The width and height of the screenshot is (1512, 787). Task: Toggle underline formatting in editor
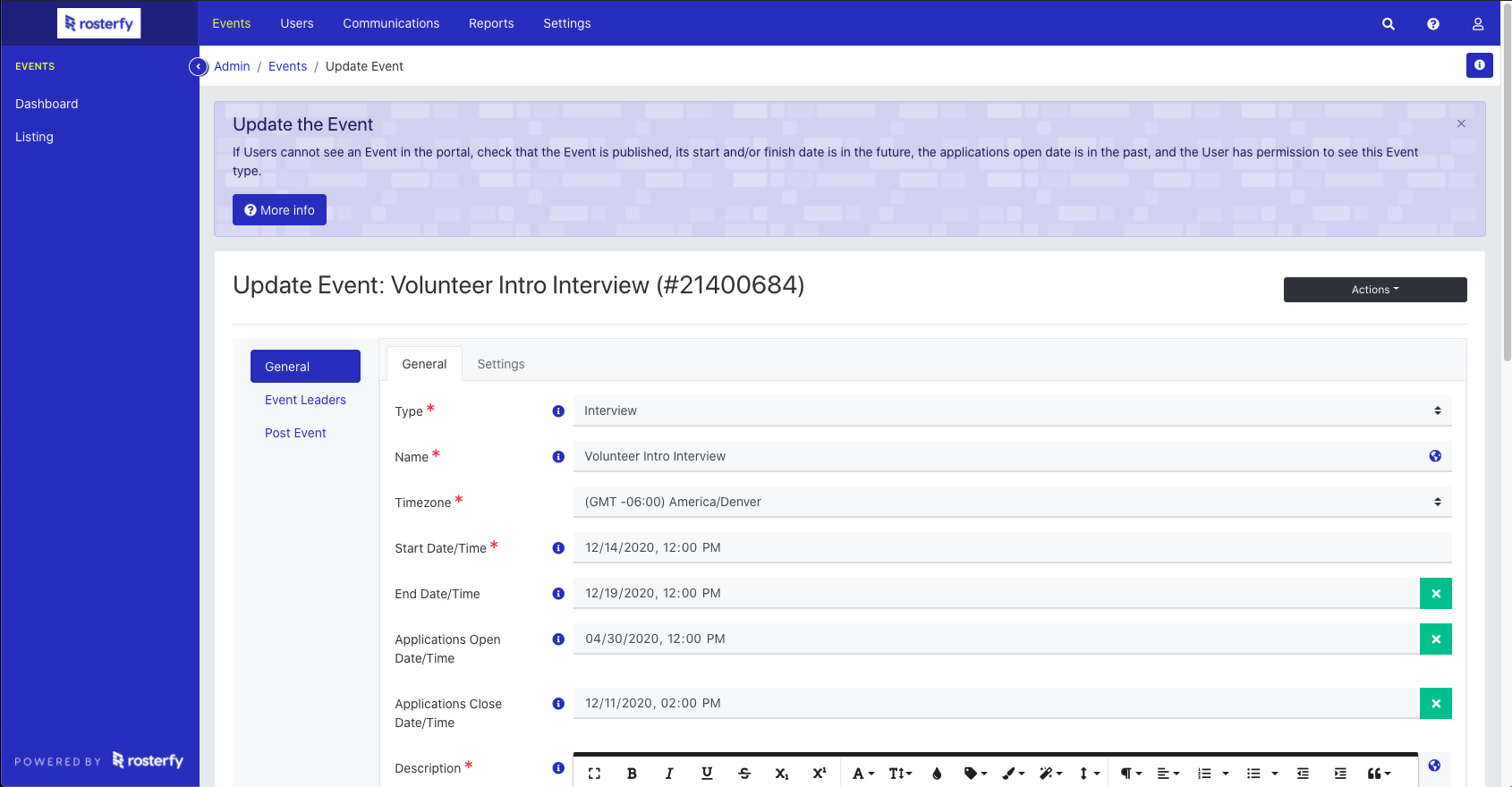click(x=707, y=774)
